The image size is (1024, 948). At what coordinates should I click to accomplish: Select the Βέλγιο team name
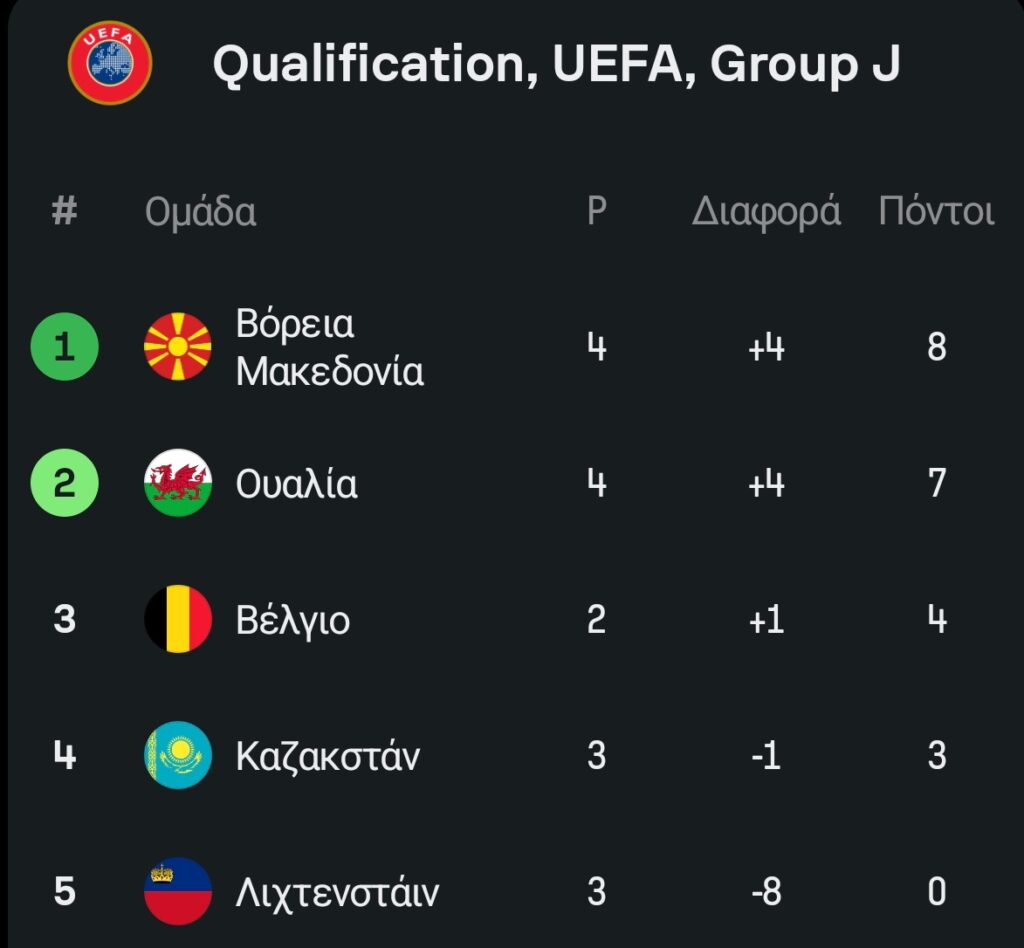coord(292,620)
